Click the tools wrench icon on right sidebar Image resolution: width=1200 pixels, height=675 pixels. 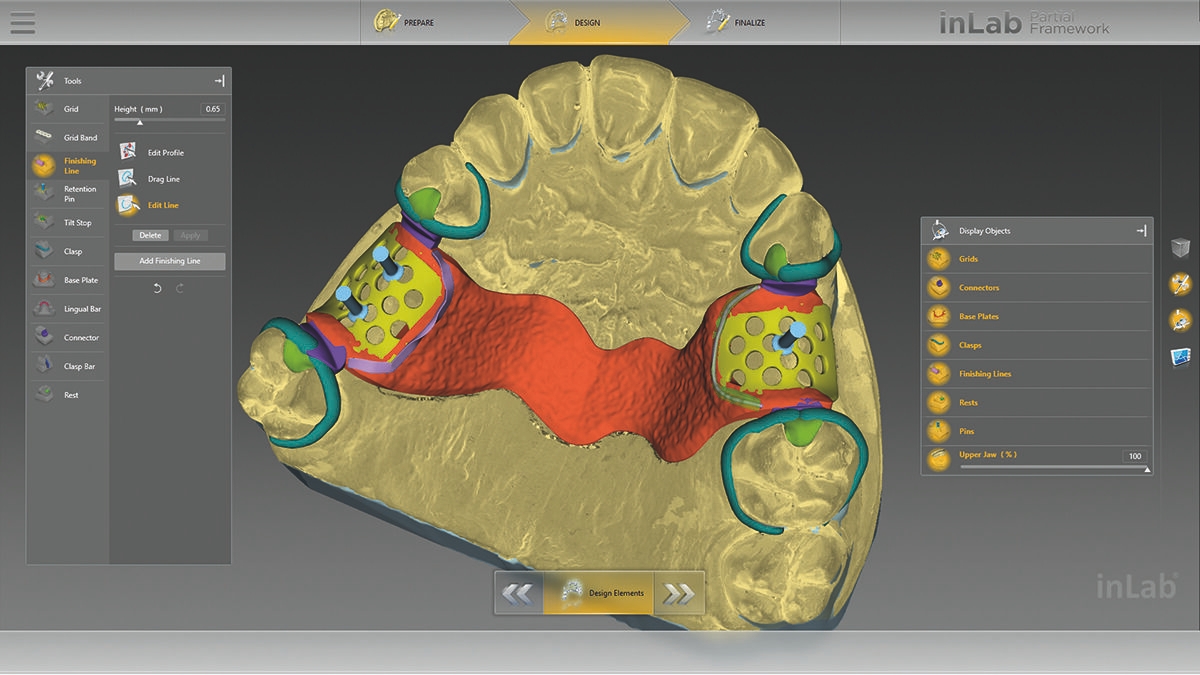(1180, 284)
